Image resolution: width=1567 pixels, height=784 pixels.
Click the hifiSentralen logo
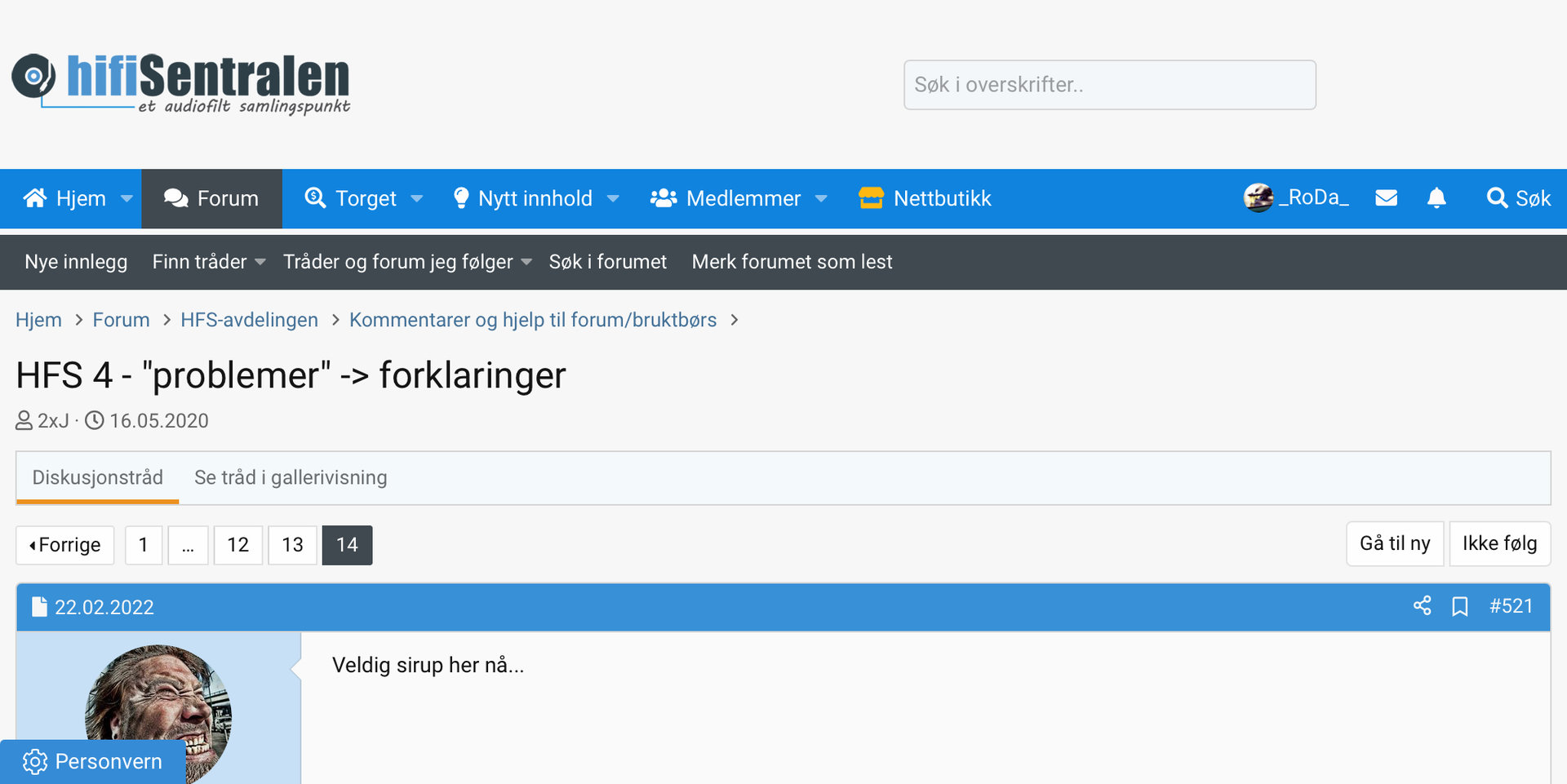[x=181, y=83]
